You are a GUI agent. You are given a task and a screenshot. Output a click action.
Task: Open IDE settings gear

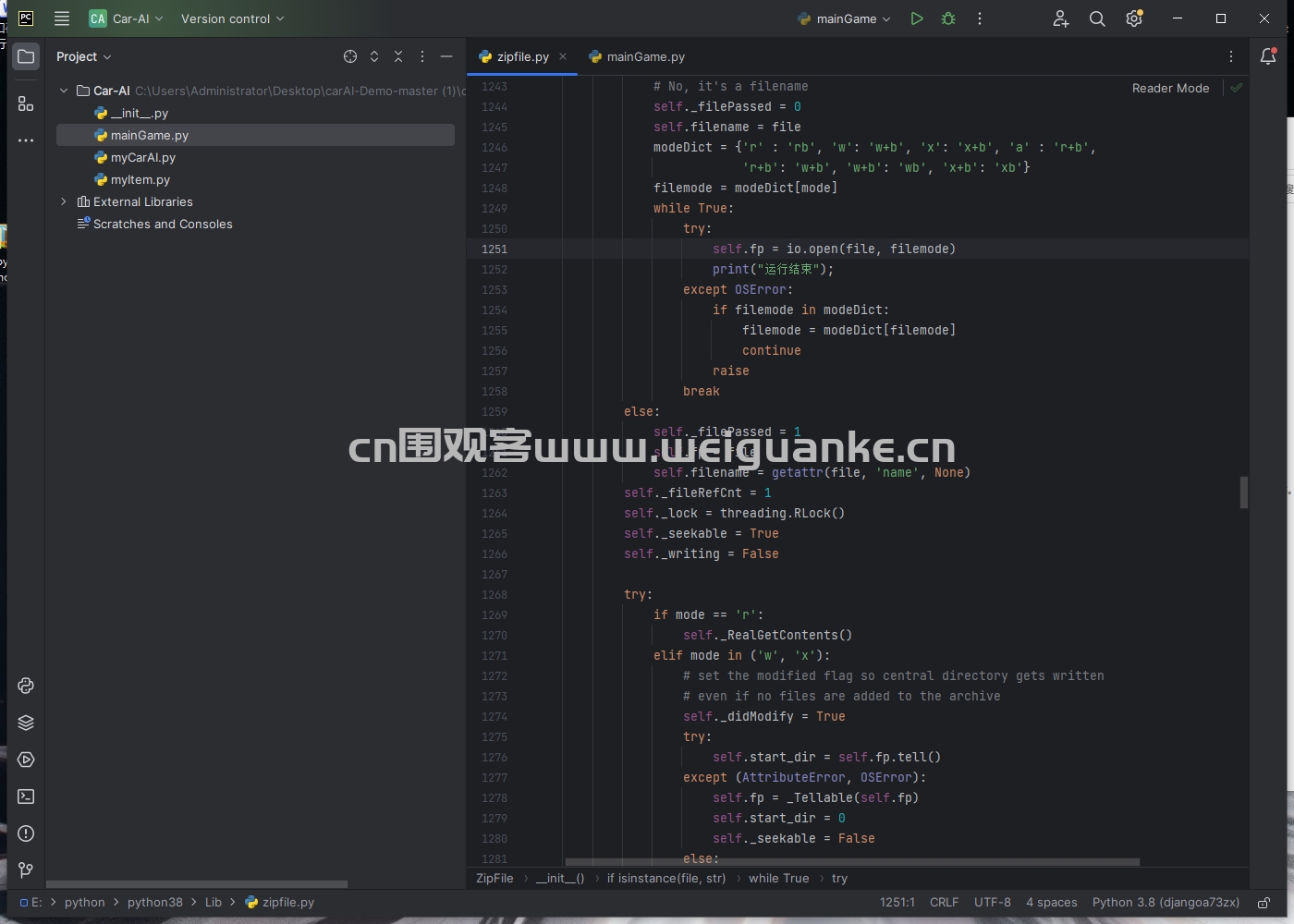[1134, 18]
